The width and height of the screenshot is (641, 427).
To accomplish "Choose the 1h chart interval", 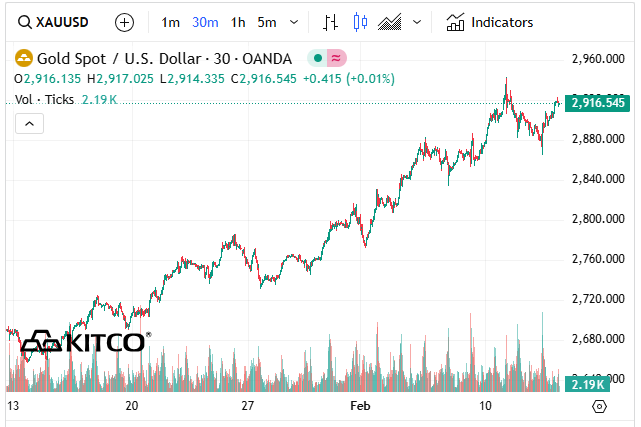I will pyautogui.click(x=237, y=22).
